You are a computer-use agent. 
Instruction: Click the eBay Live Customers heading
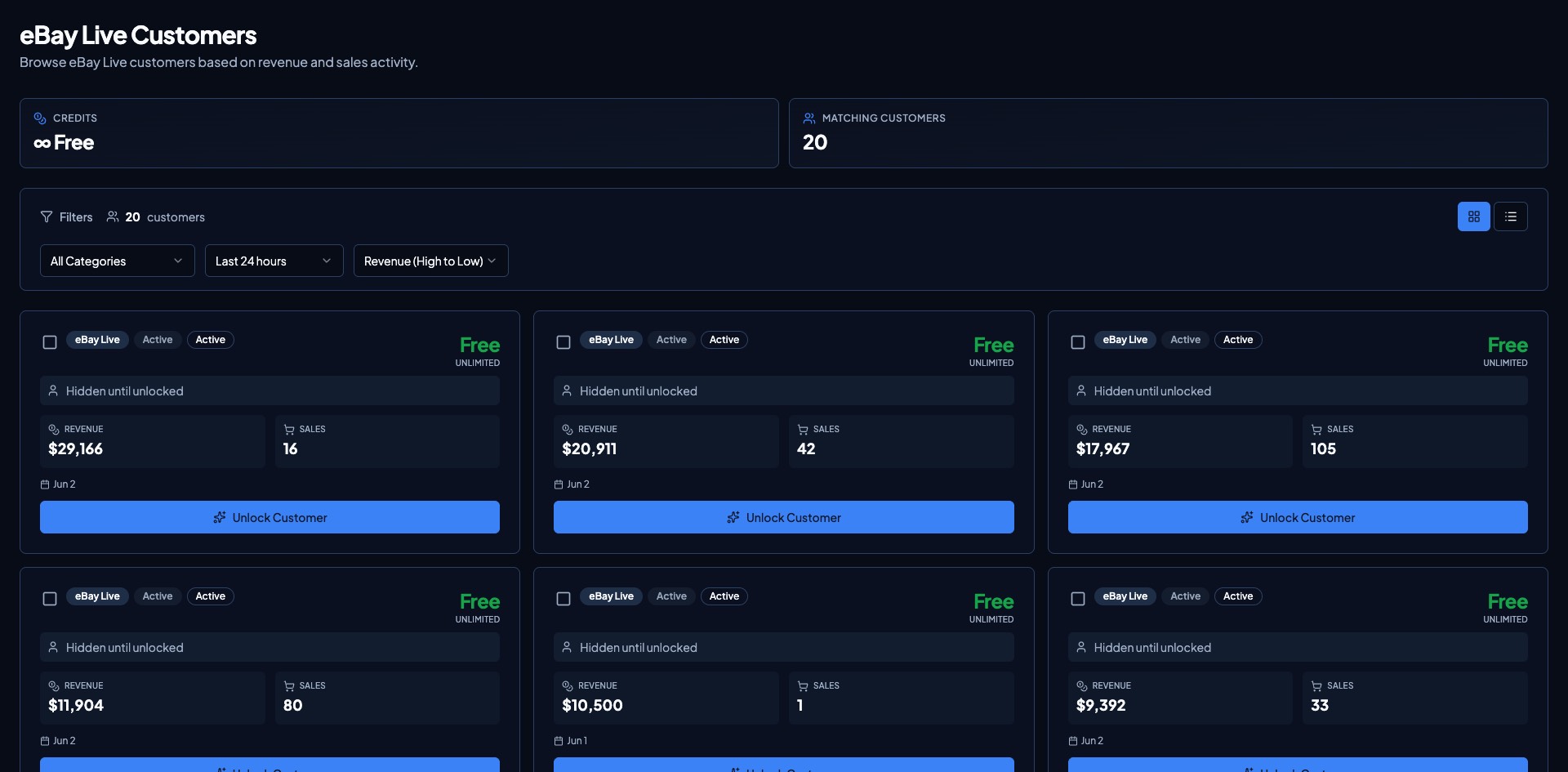(x=138, y=35)
